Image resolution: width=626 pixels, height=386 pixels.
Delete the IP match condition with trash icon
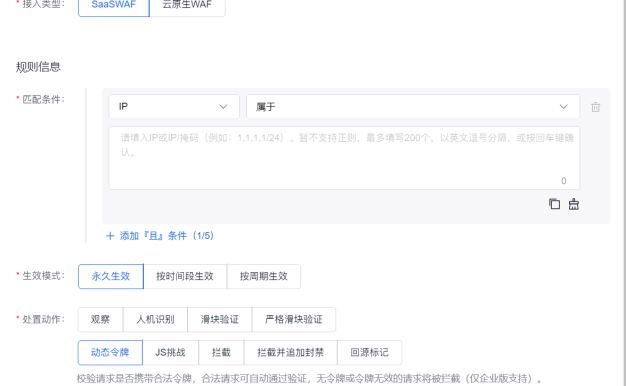[x=595, y=107]
